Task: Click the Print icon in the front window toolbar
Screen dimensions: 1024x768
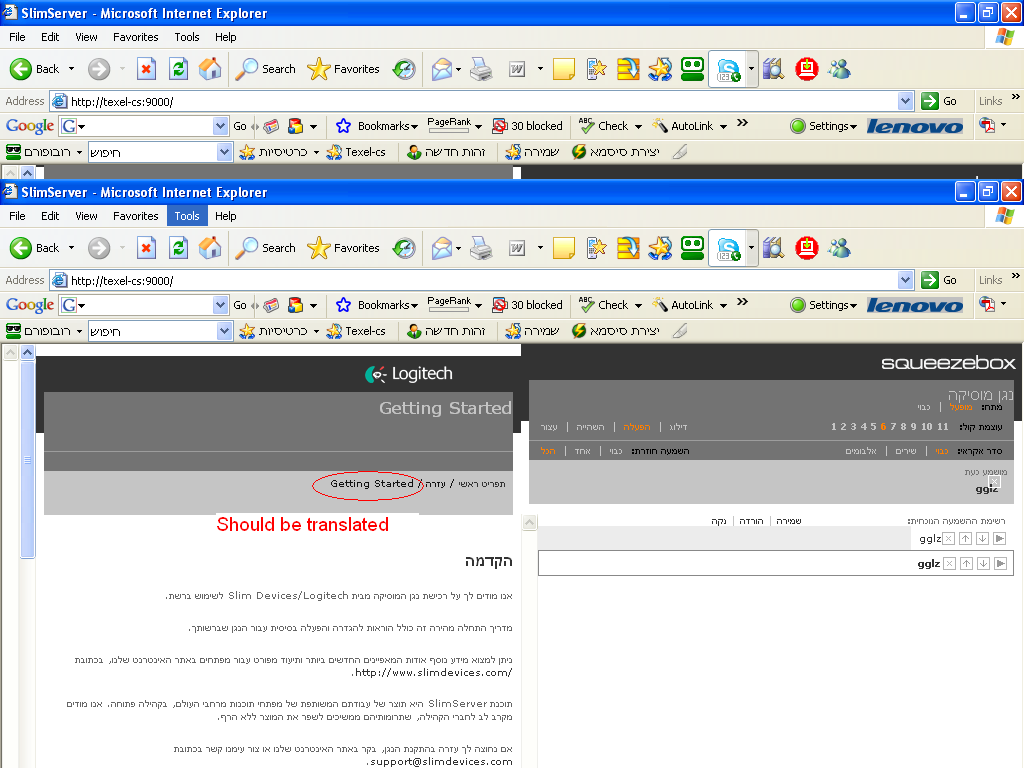Action: point(481,248)
